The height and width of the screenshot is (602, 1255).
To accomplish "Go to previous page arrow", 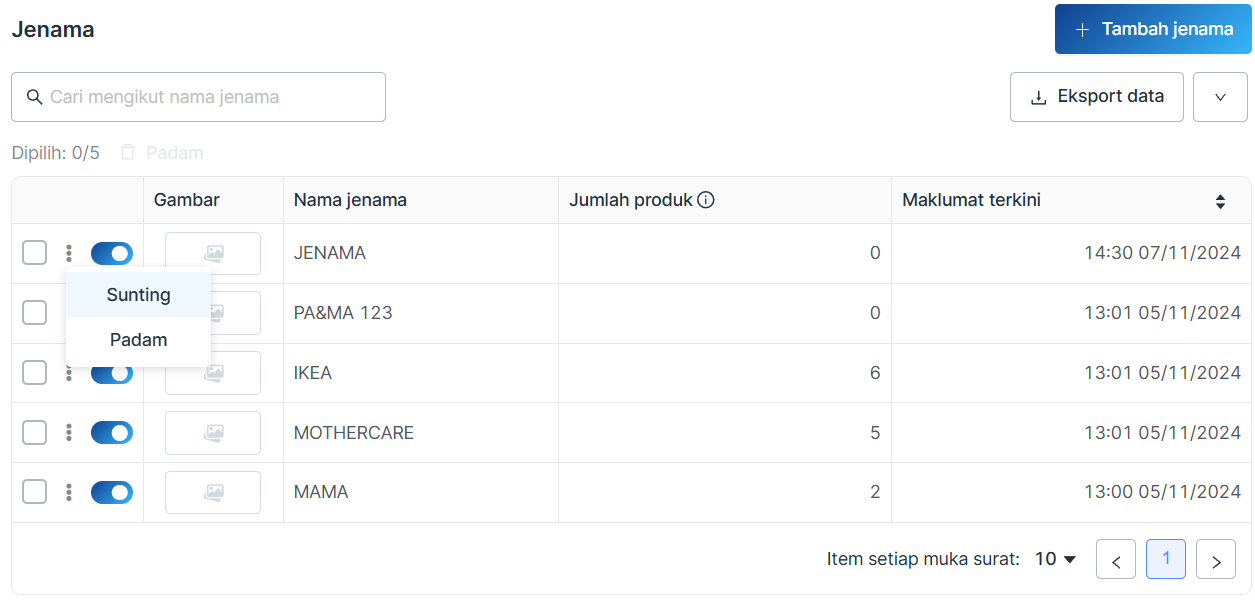I will tap(1116, 560).
